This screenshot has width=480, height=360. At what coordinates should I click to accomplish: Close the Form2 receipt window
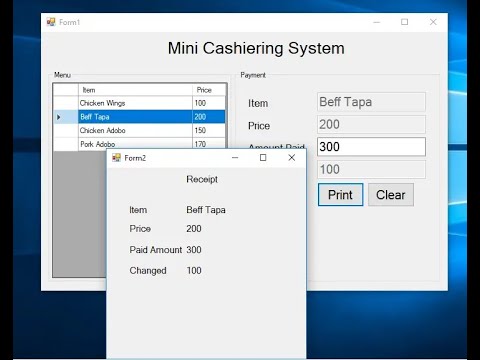point(292,158)
